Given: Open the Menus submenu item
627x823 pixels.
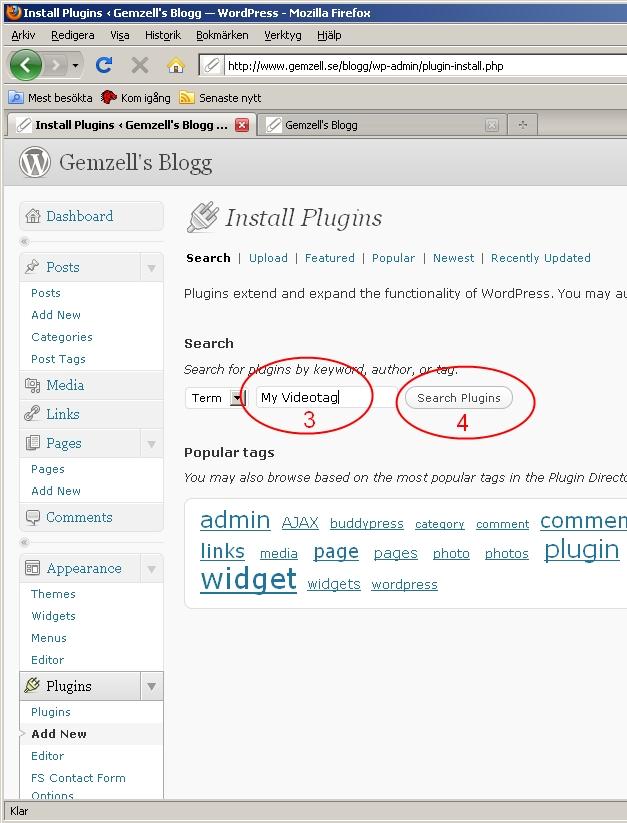Looking at the screenshot, I should point(49,638).
